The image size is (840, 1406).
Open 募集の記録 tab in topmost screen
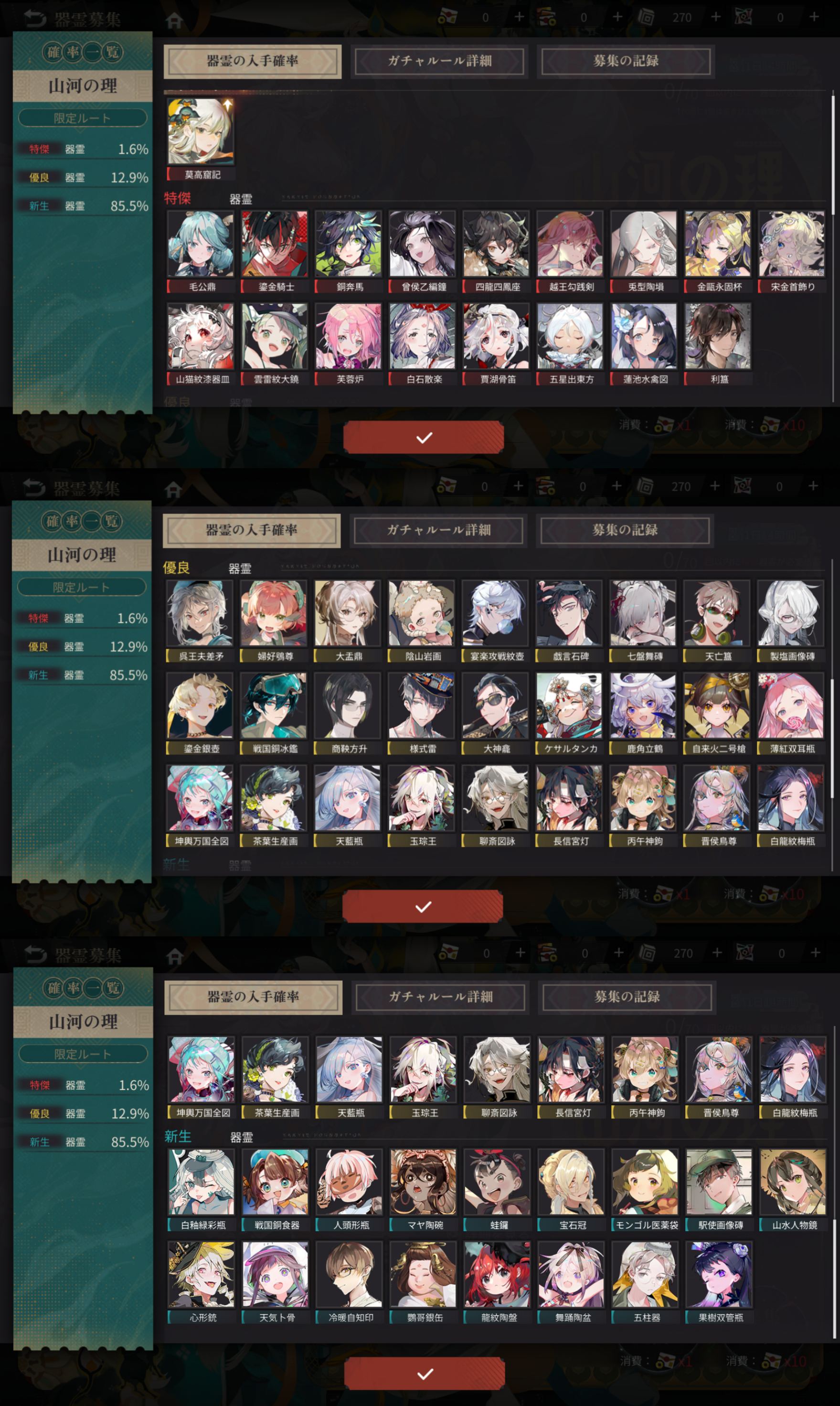(x=626, y=61)
